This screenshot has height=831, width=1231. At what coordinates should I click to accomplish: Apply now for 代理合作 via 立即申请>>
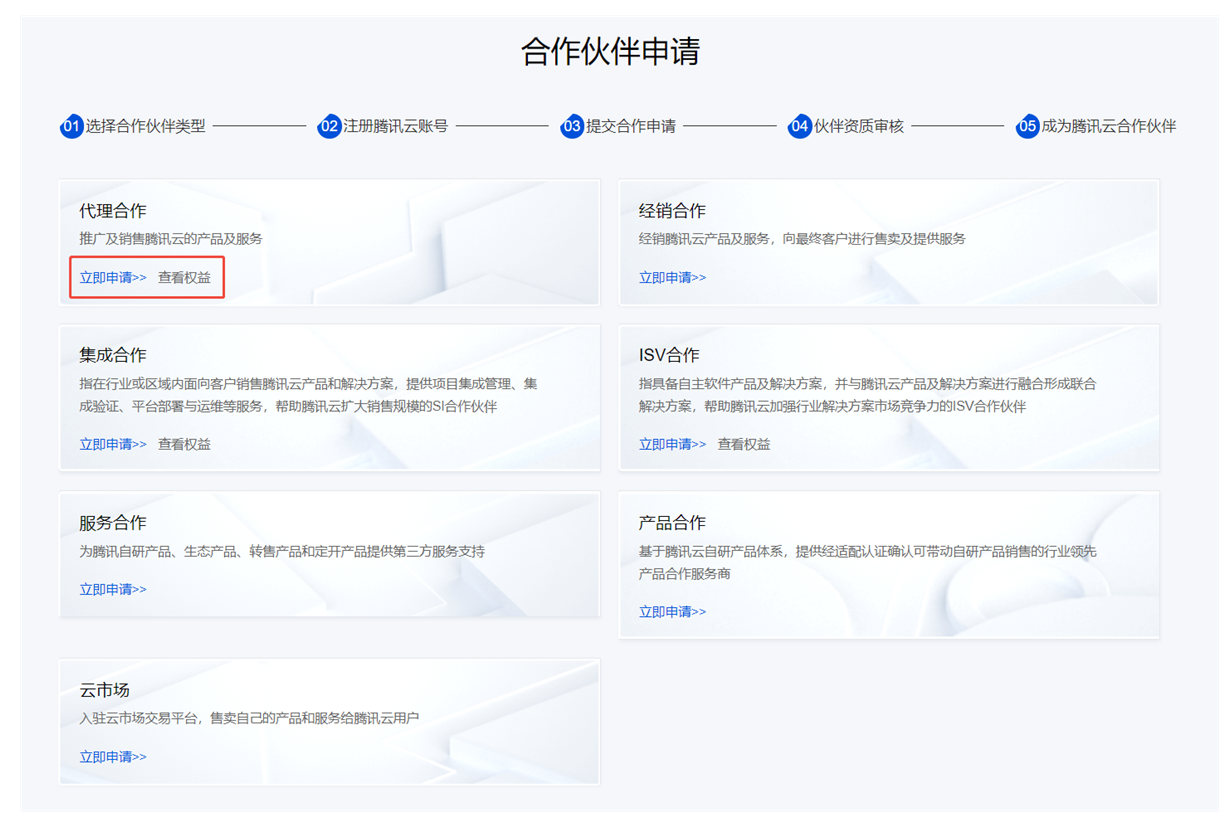[113, 278]
